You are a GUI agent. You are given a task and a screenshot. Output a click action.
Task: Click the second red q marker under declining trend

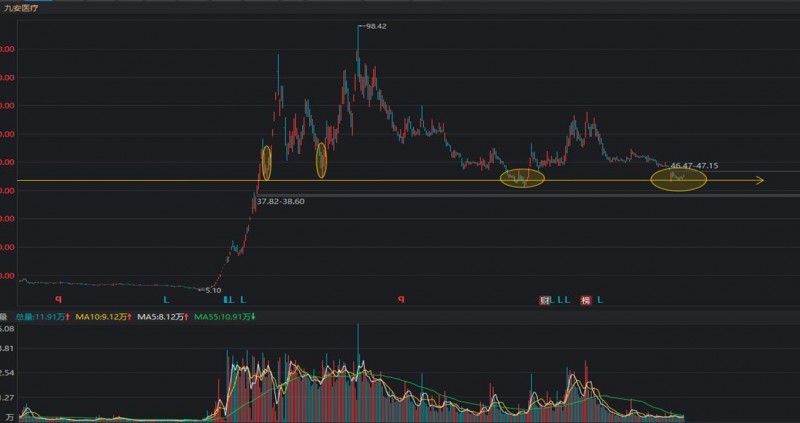tap(401, 300)
